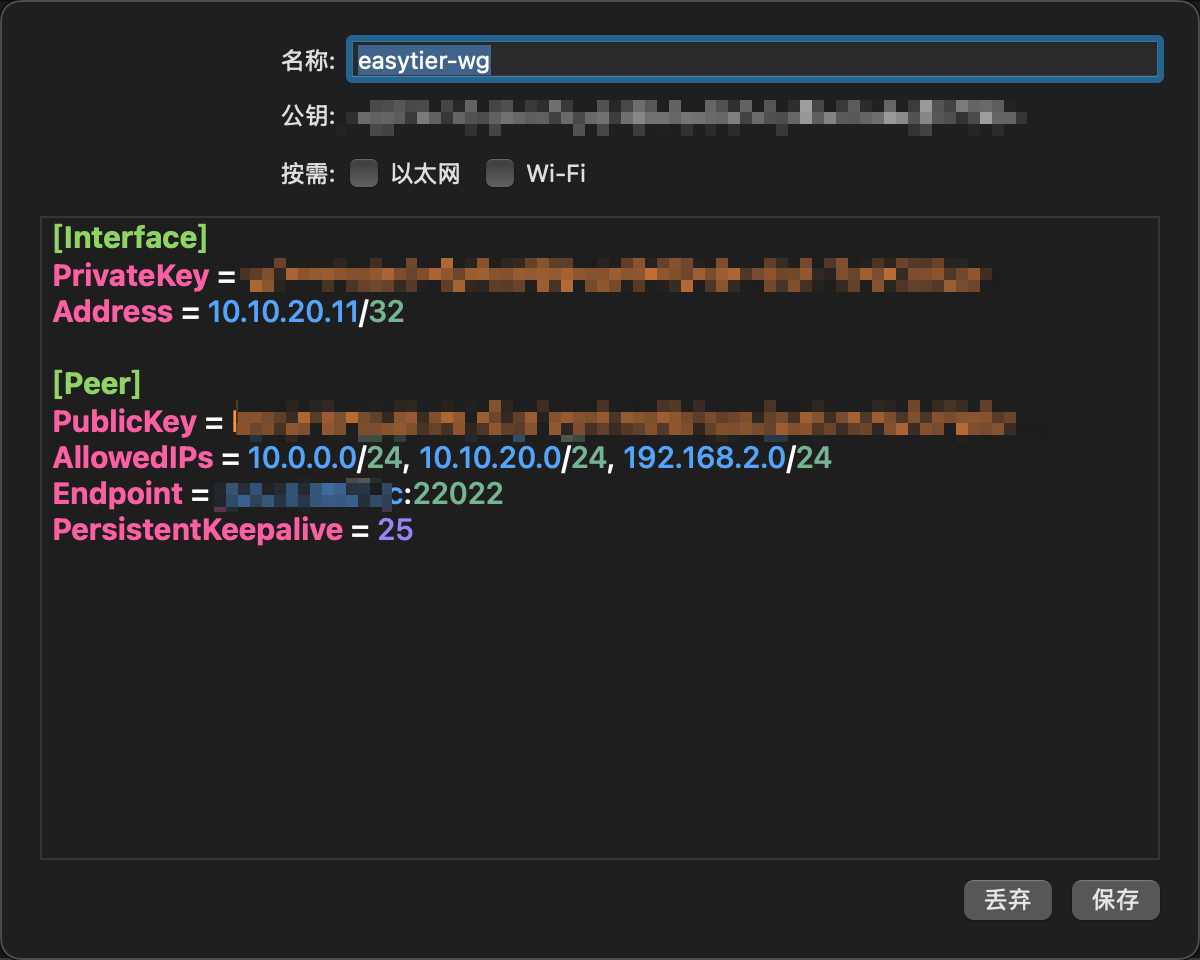Screen dimensions: 1200x960
Task: Click the Endpoint keyword in peer section
Action: point(117,493)
